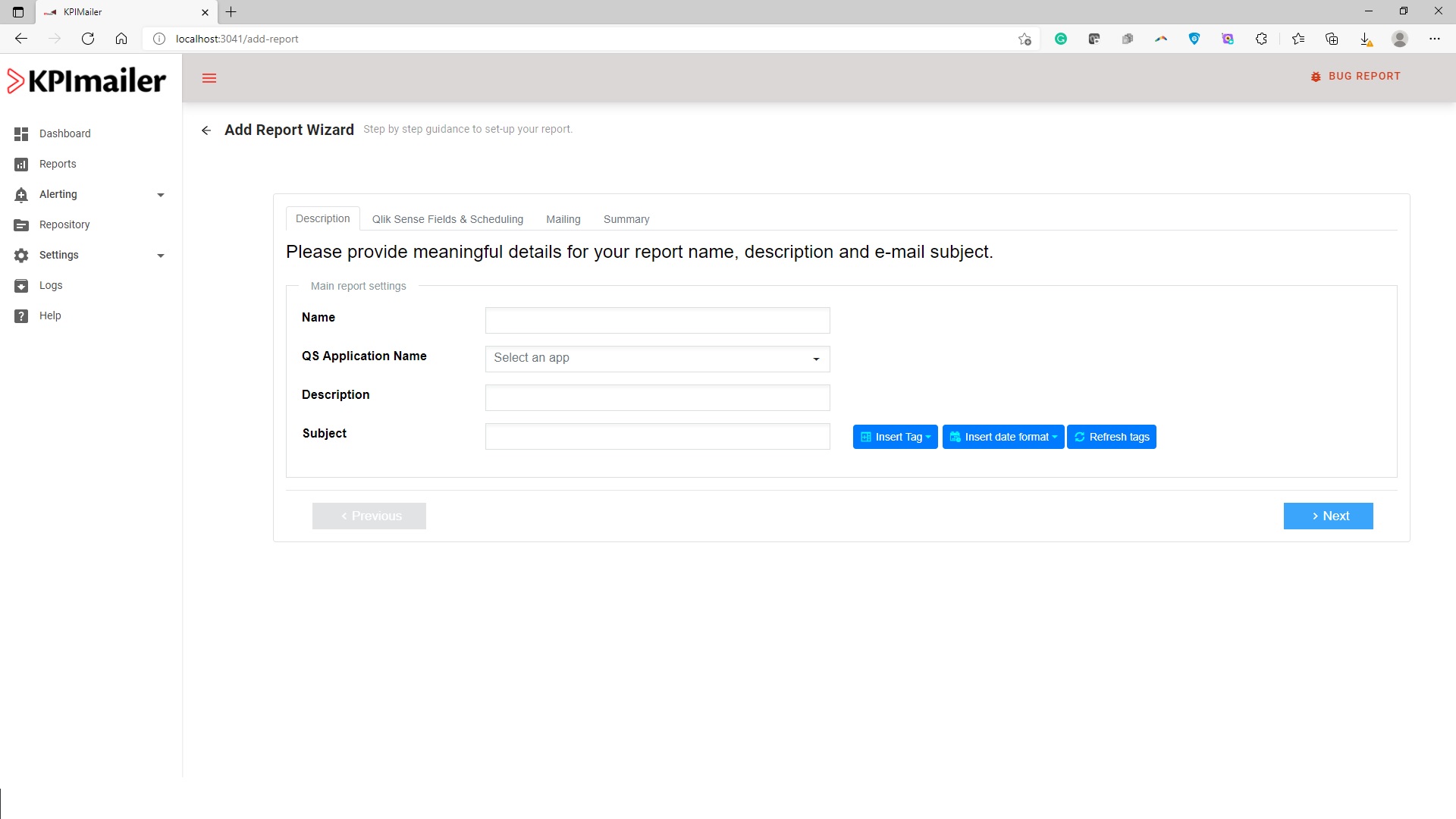Switch to the Mailing tab
1456x819 pixels.
pos(563,219)
